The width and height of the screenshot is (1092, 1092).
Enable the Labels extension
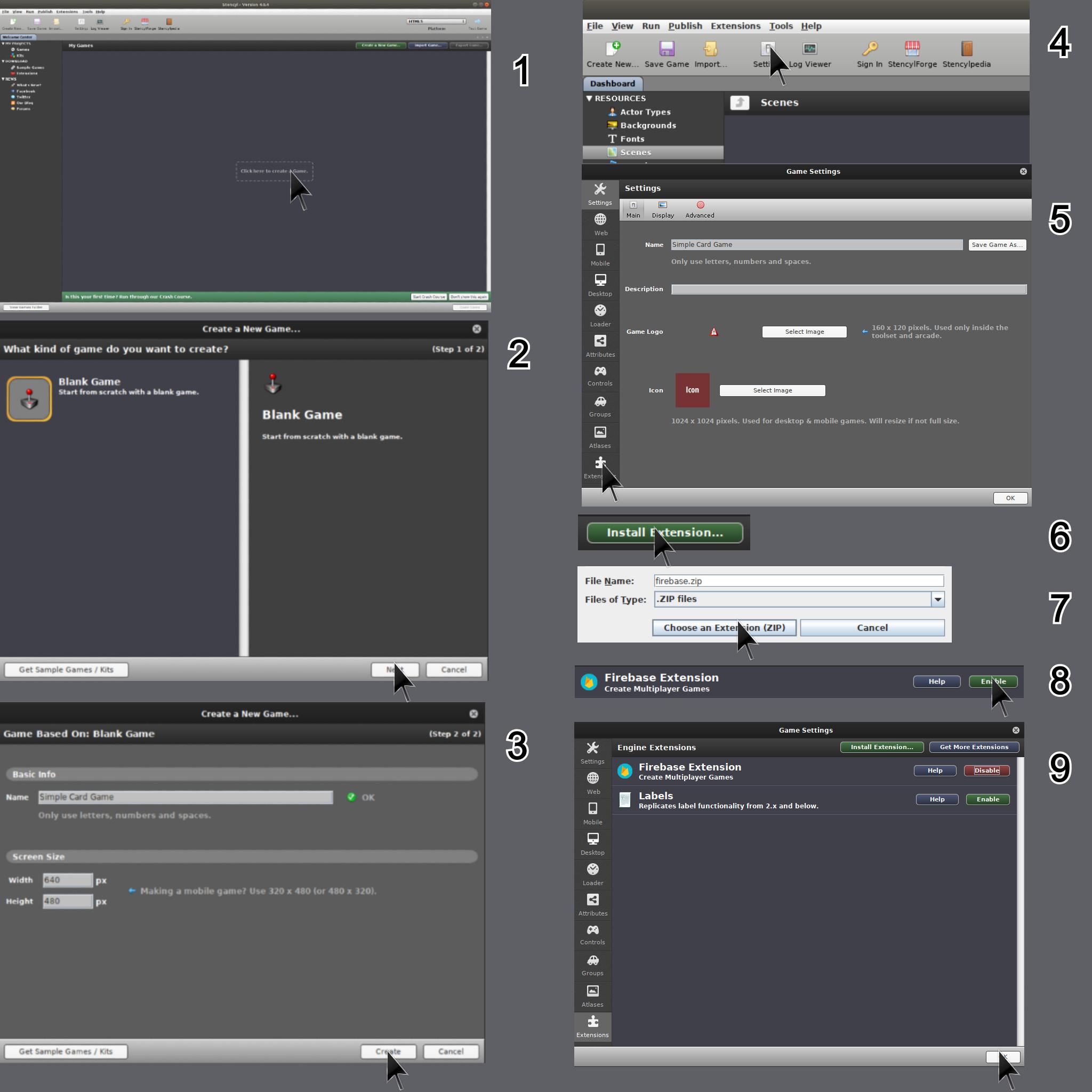pos(987,799)
